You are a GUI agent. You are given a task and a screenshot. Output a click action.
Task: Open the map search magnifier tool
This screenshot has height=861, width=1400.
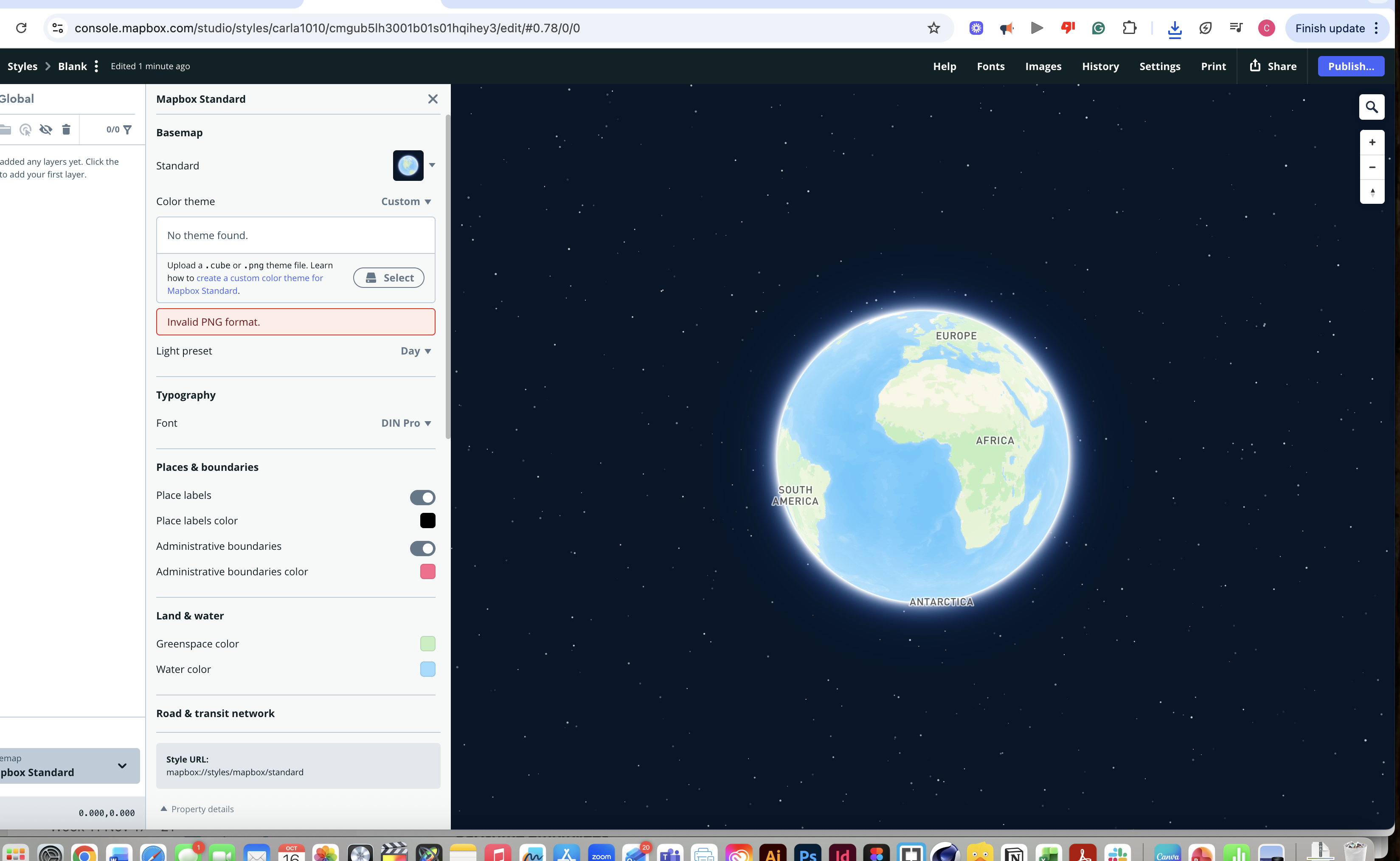[x=1372, y=107]
